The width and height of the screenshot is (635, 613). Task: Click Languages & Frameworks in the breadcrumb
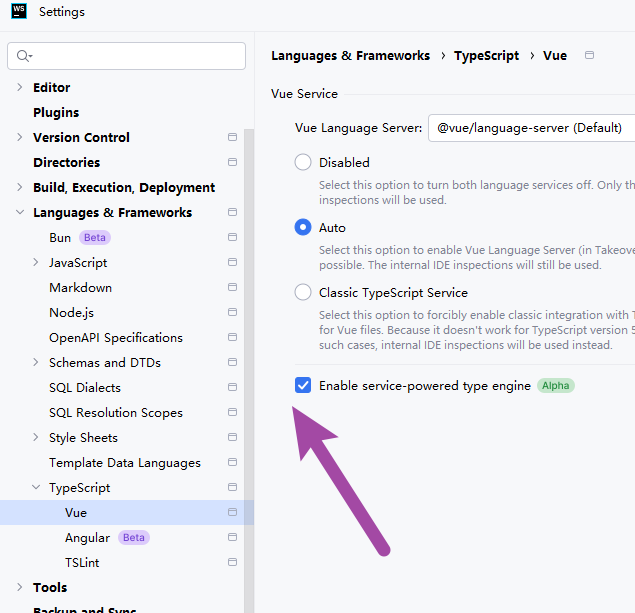point(350,55)
